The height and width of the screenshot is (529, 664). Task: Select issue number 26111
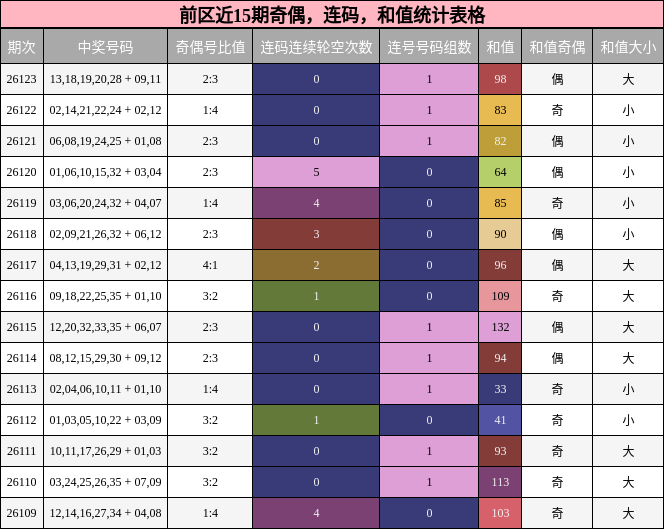pyautogui.click(x=22, y=451)
